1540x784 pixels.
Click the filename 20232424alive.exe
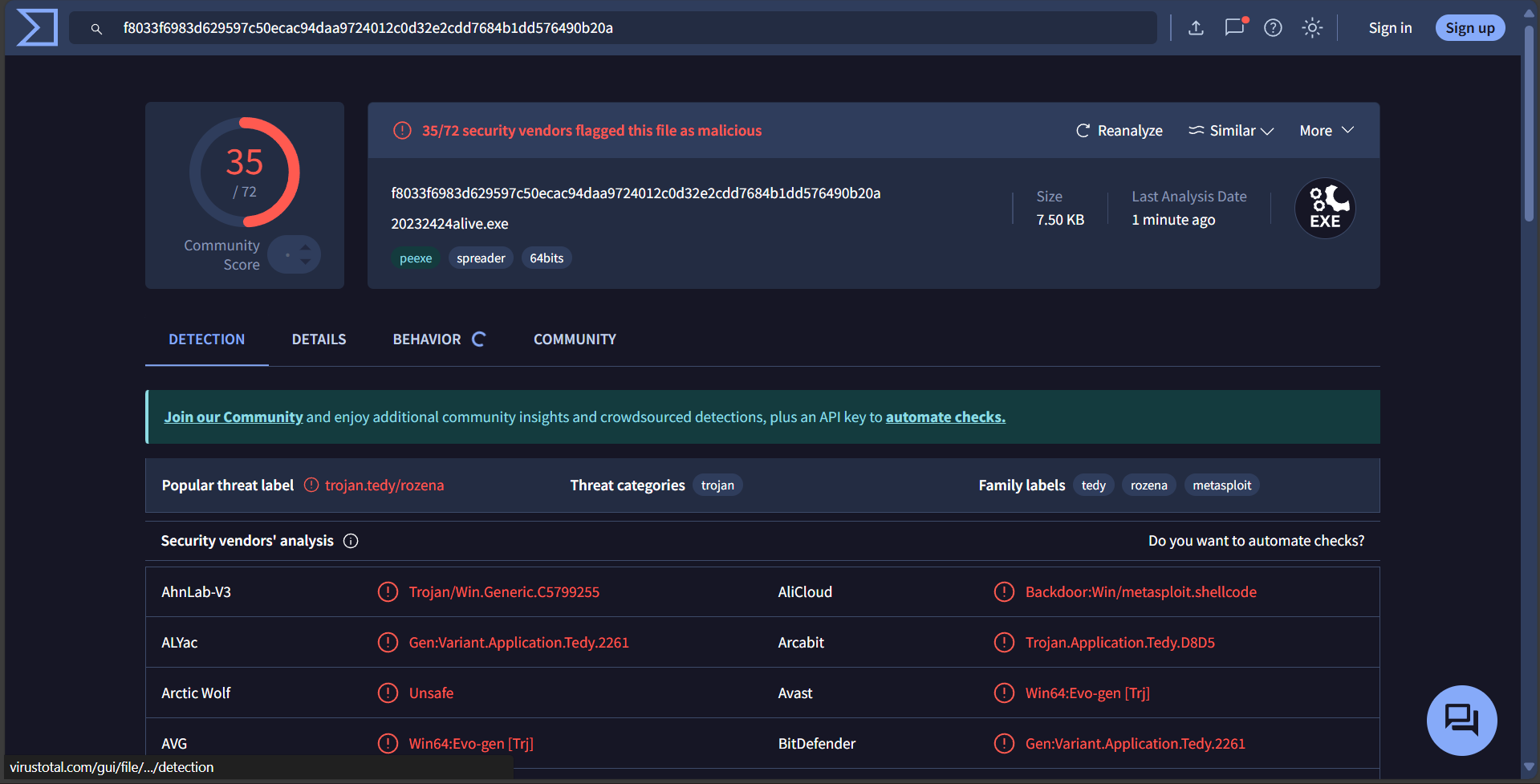pos(449,224)
